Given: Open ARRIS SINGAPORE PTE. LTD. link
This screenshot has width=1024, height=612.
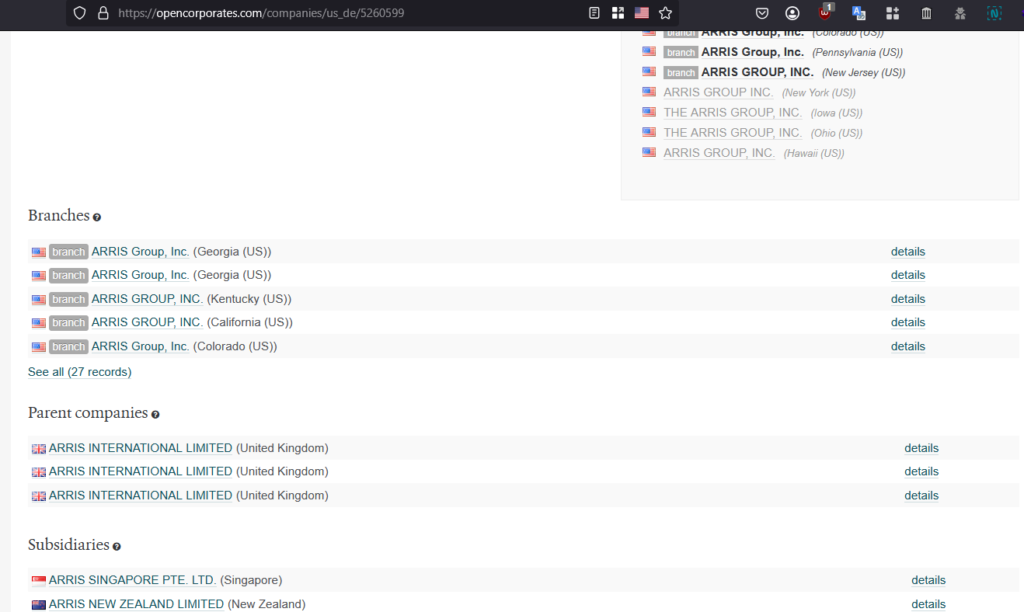Looking at the screenshot, I should tap(132, 580).
